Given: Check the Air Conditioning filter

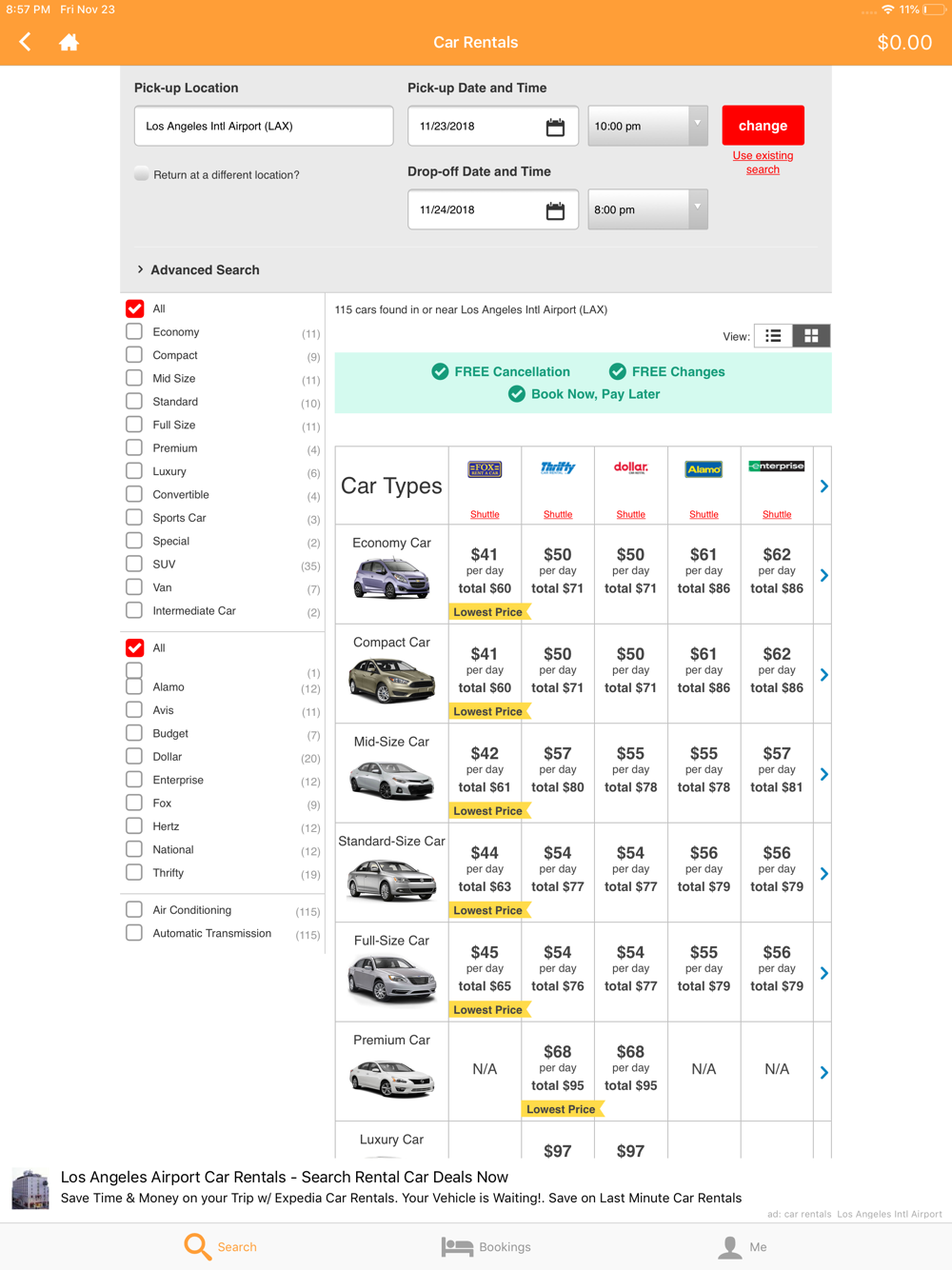Looking at the screenshot, I should click(134, 909).
